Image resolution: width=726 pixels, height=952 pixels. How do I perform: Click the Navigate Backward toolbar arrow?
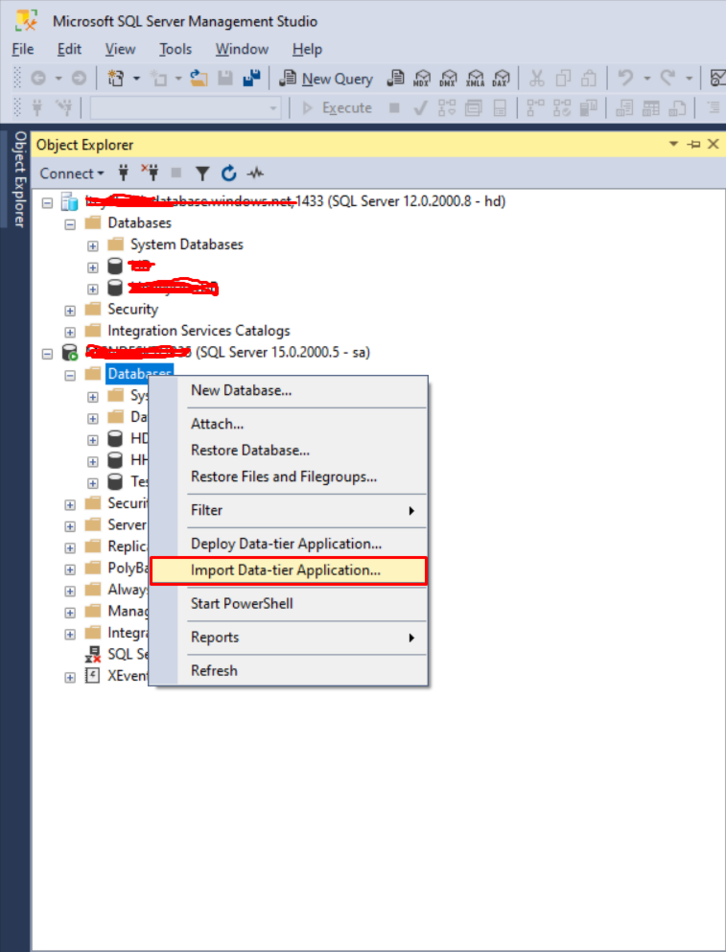[38, 78]
